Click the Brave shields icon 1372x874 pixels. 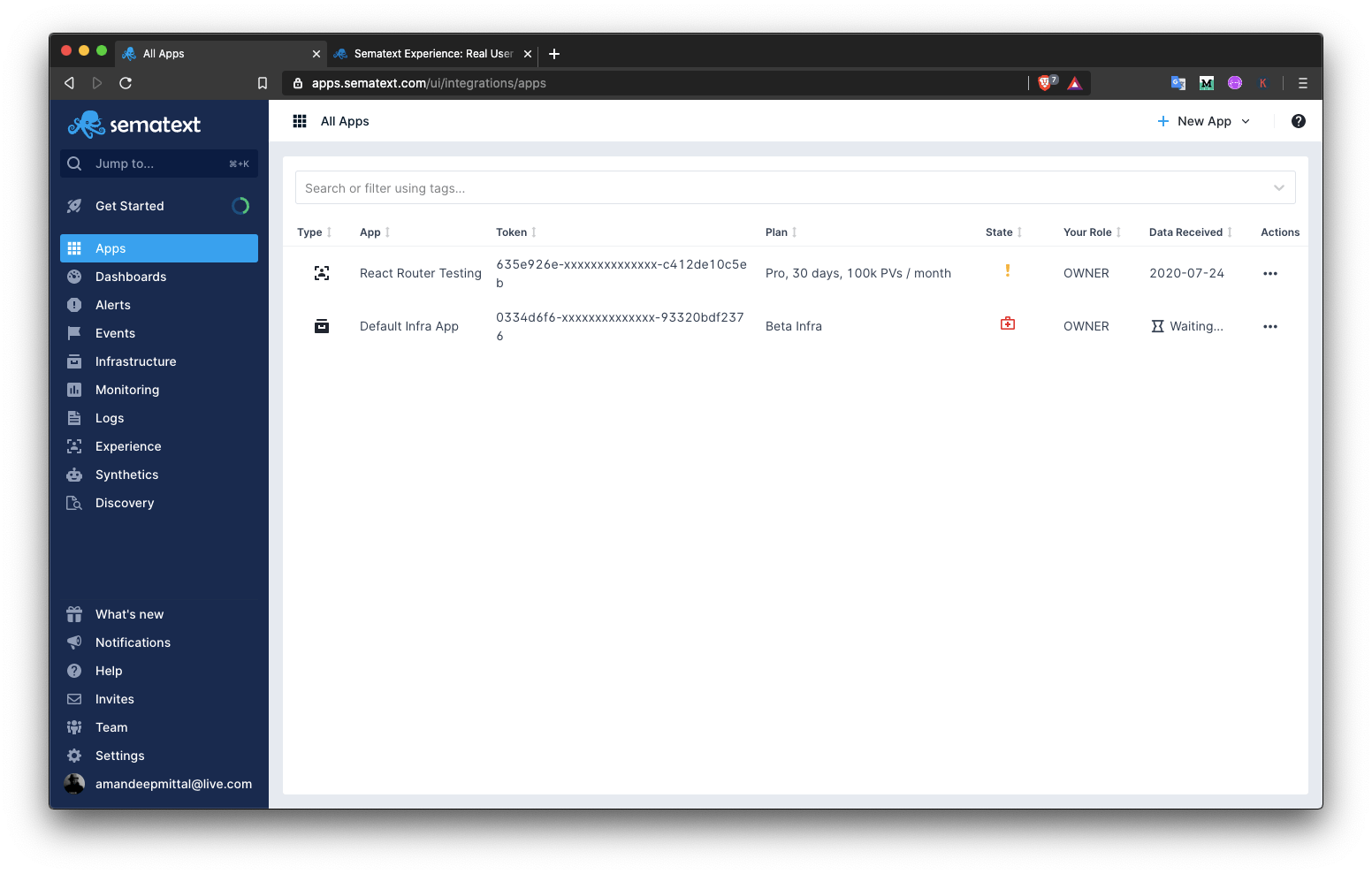click(x=1047, y=83)
